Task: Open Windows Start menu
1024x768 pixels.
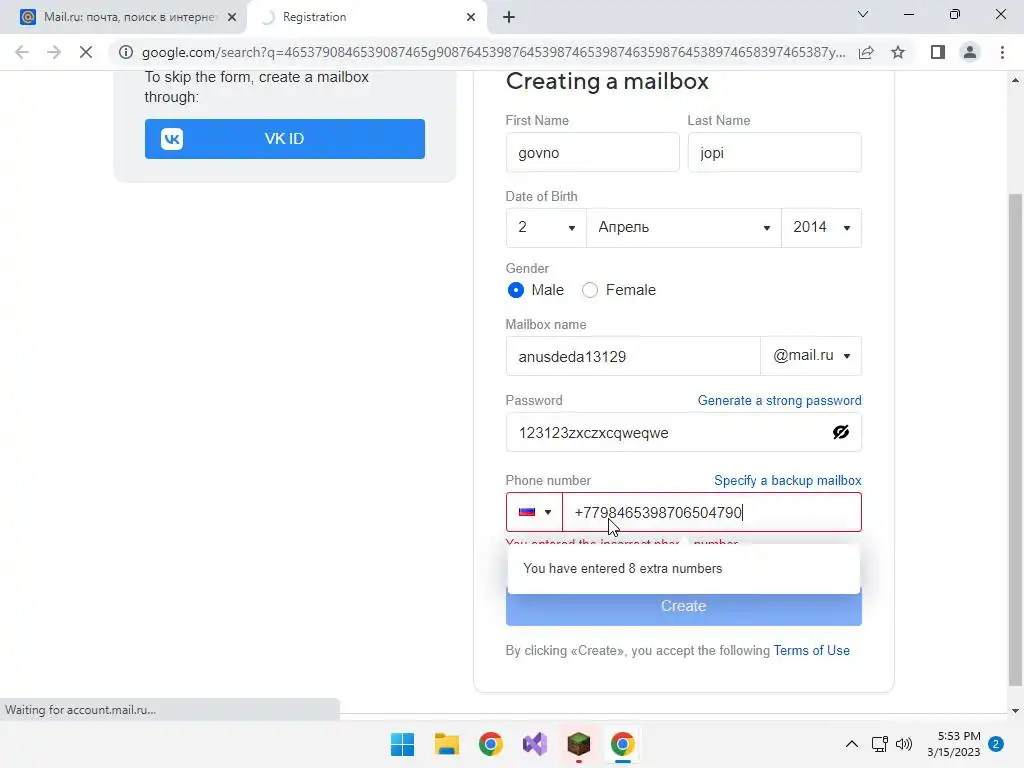Action: pyautogui.click(x=402, y=744)
